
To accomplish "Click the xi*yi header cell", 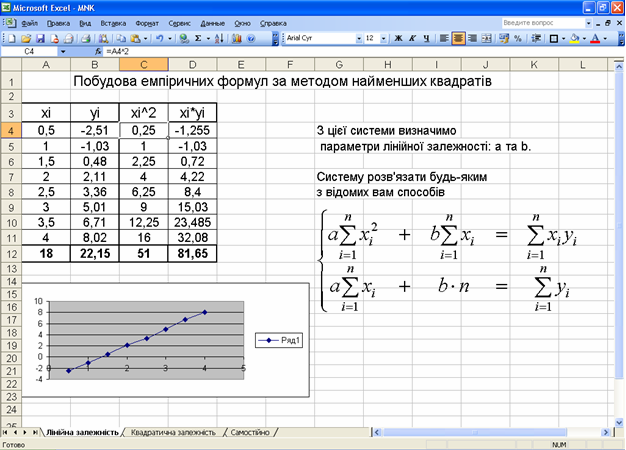I will pos(192,113).
